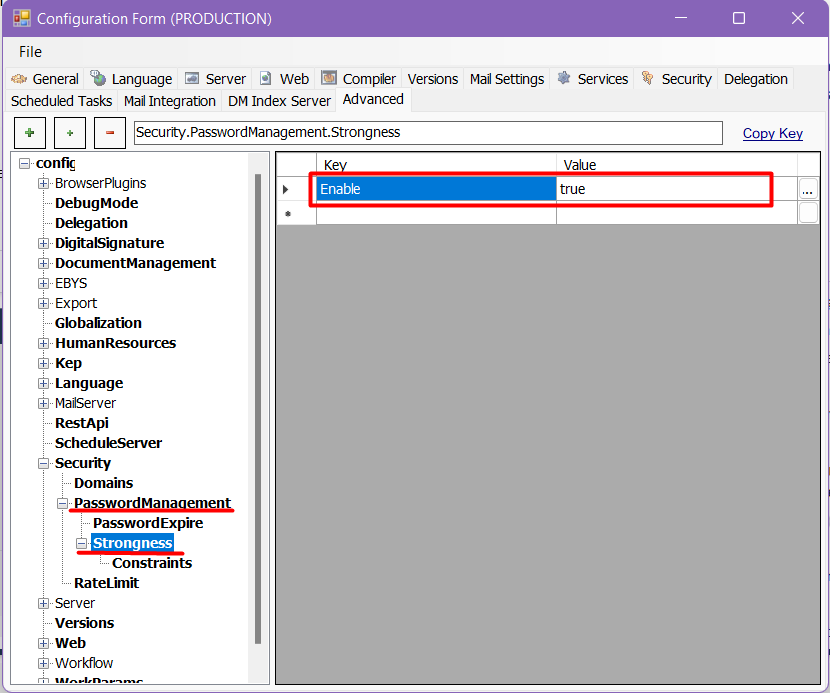Screen dimensions: 830x693
Task: Switch to the Compiler tab
Action: coord(359,79)
